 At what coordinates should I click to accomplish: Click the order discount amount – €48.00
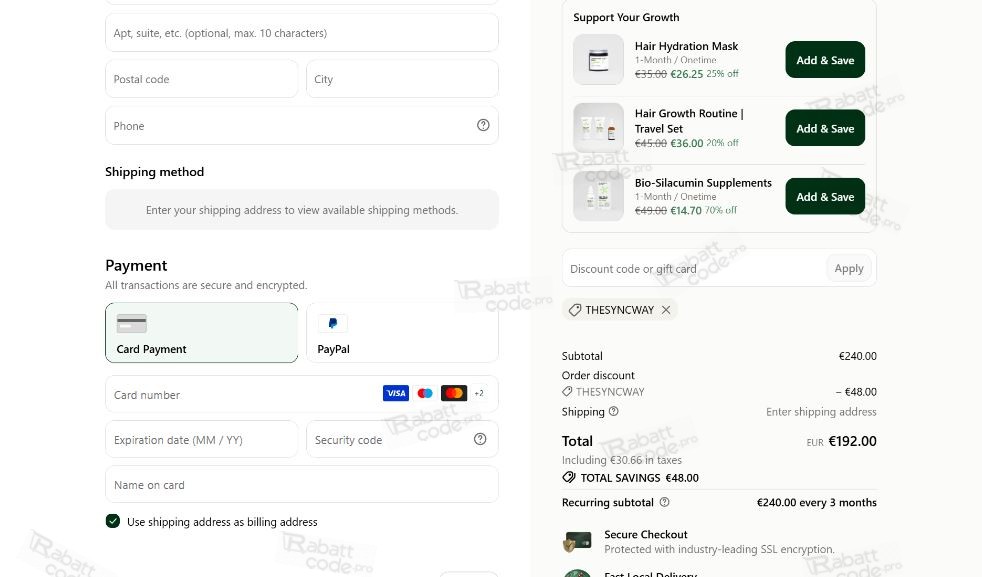click(x=855, y=392)
